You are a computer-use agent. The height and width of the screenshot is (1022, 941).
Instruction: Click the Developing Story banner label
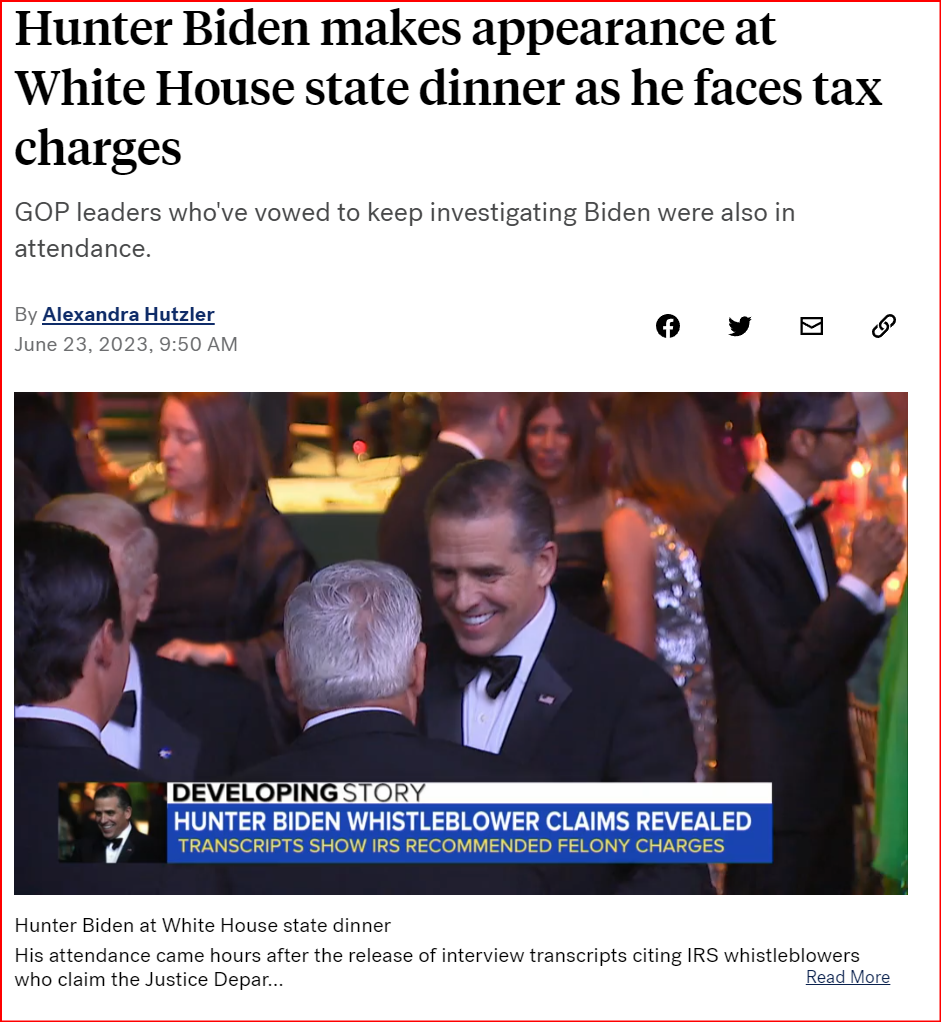coord(298,793)
